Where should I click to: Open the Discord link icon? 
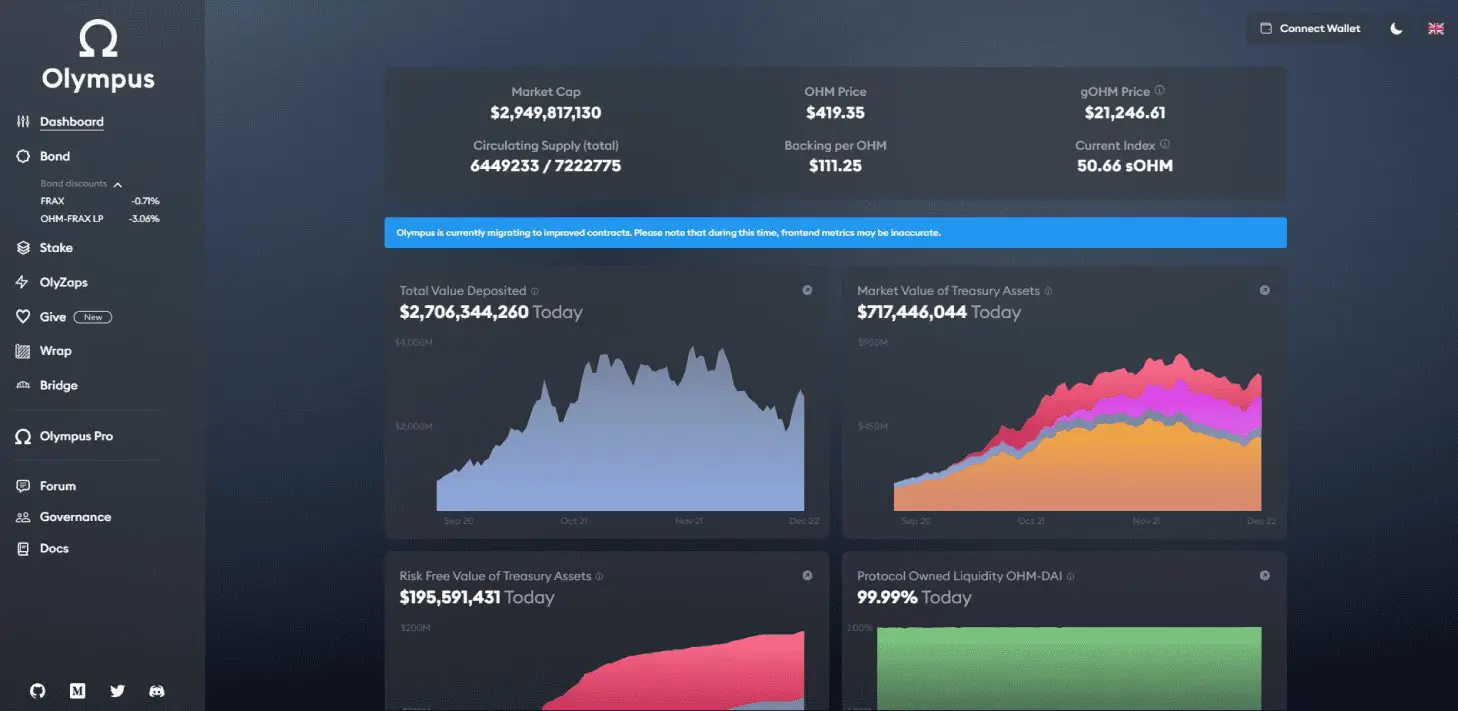[x=157, y=691]
